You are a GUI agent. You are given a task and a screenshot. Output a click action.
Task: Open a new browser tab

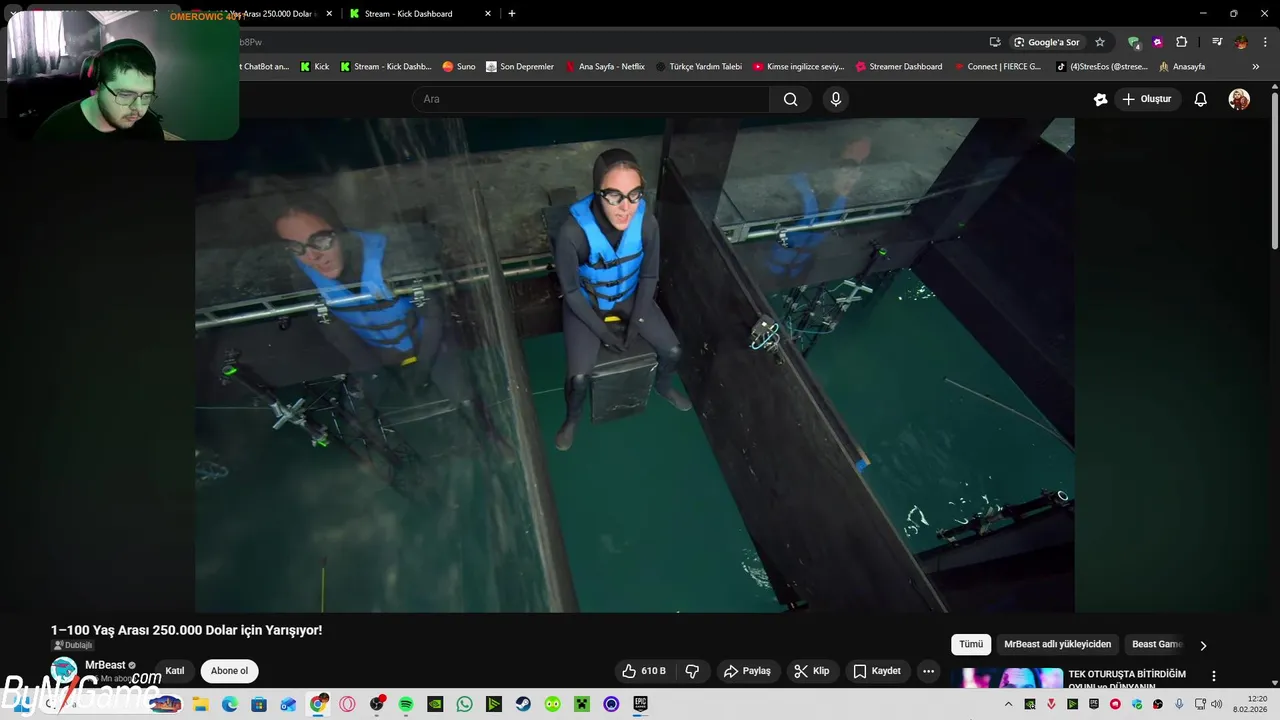click(512, 14)
